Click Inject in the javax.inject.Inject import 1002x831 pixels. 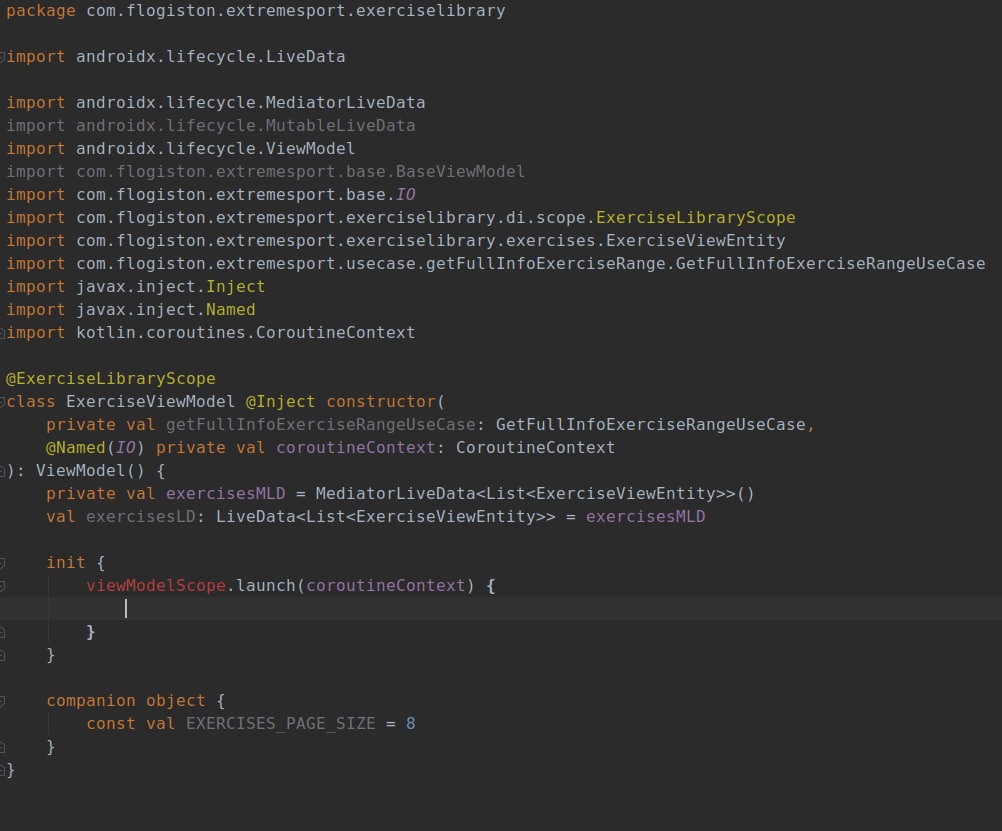(x=235, y=287)
